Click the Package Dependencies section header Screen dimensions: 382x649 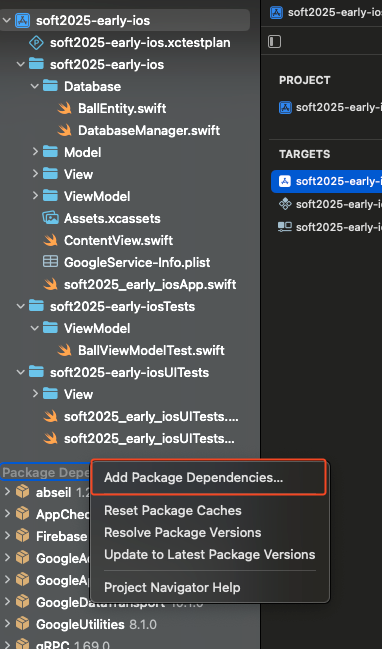(46, 472)
